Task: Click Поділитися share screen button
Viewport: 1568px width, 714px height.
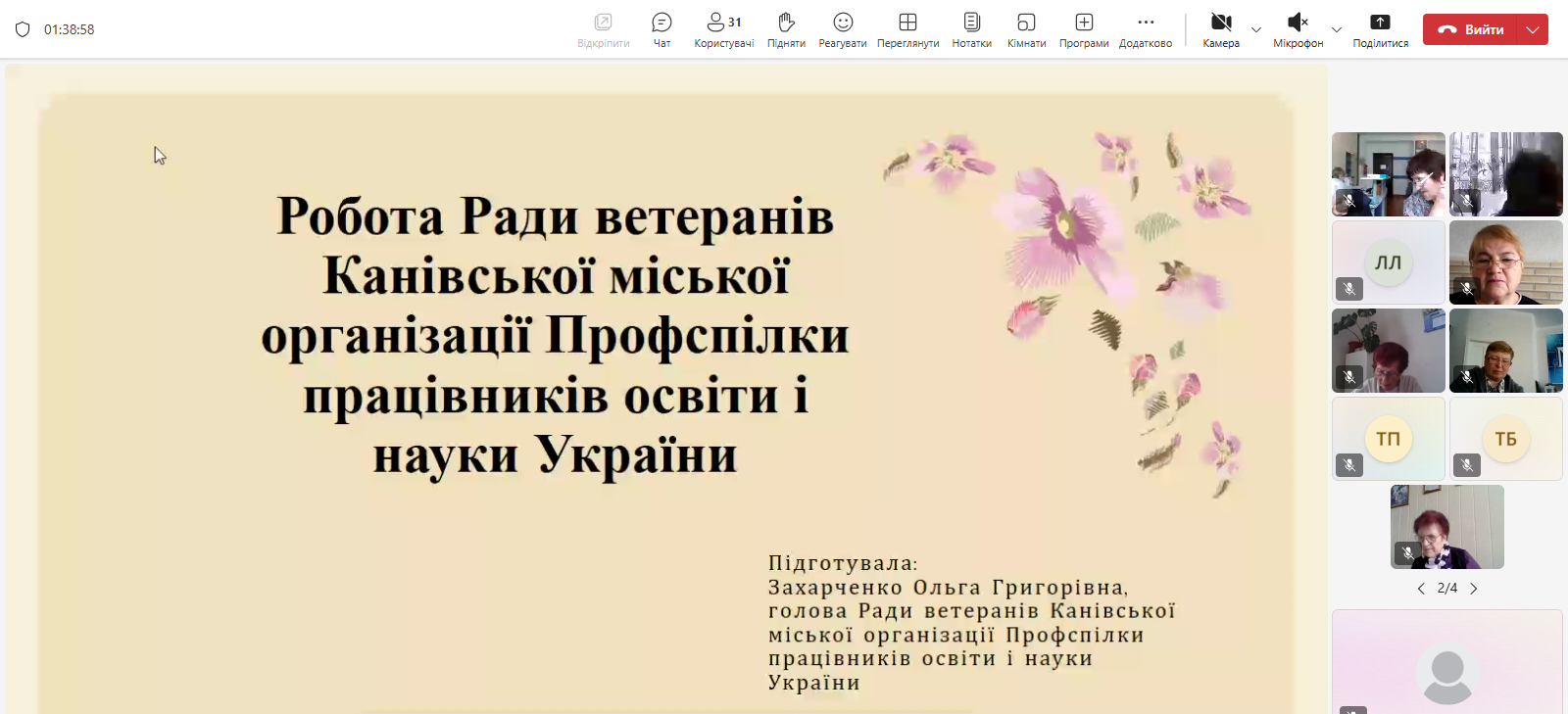Action: tap(1380, 29)
